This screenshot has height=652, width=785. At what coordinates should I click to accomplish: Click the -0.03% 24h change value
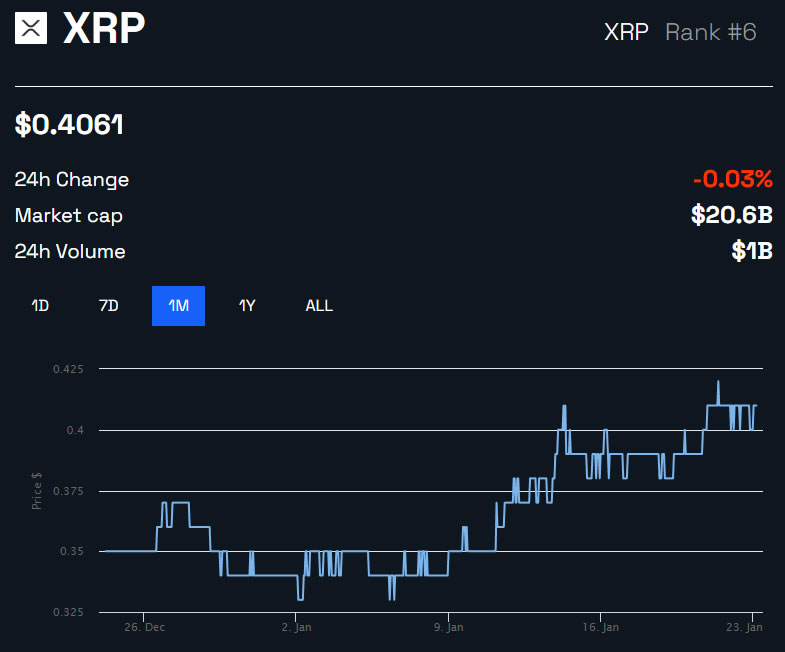733,180
